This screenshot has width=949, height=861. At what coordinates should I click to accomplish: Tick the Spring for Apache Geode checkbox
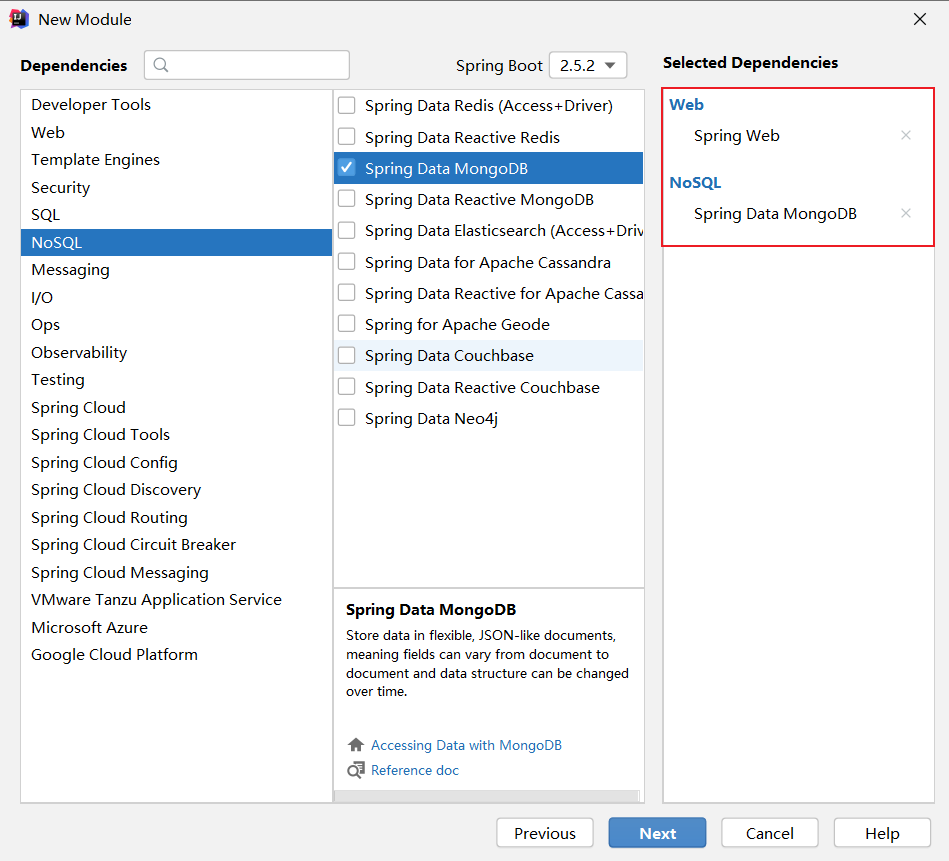point(347,324)
